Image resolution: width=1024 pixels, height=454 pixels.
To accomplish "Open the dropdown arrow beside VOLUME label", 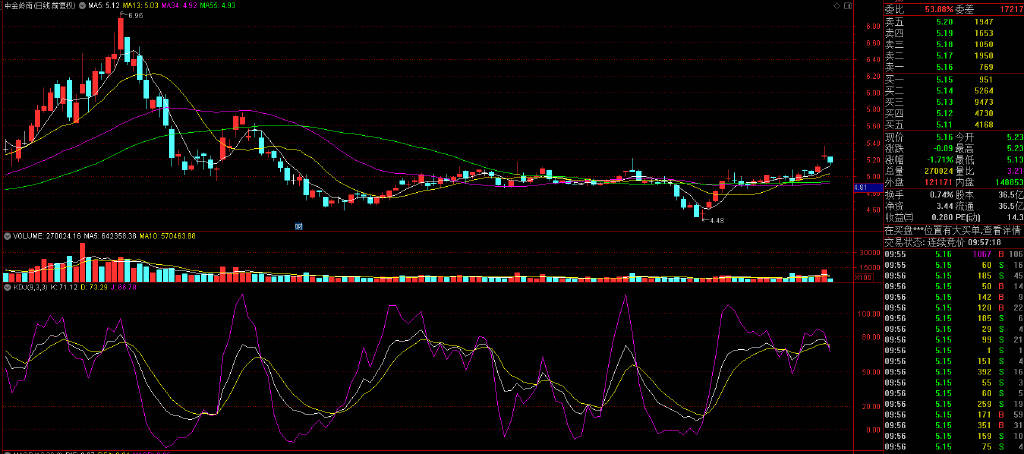I will 7,236.
